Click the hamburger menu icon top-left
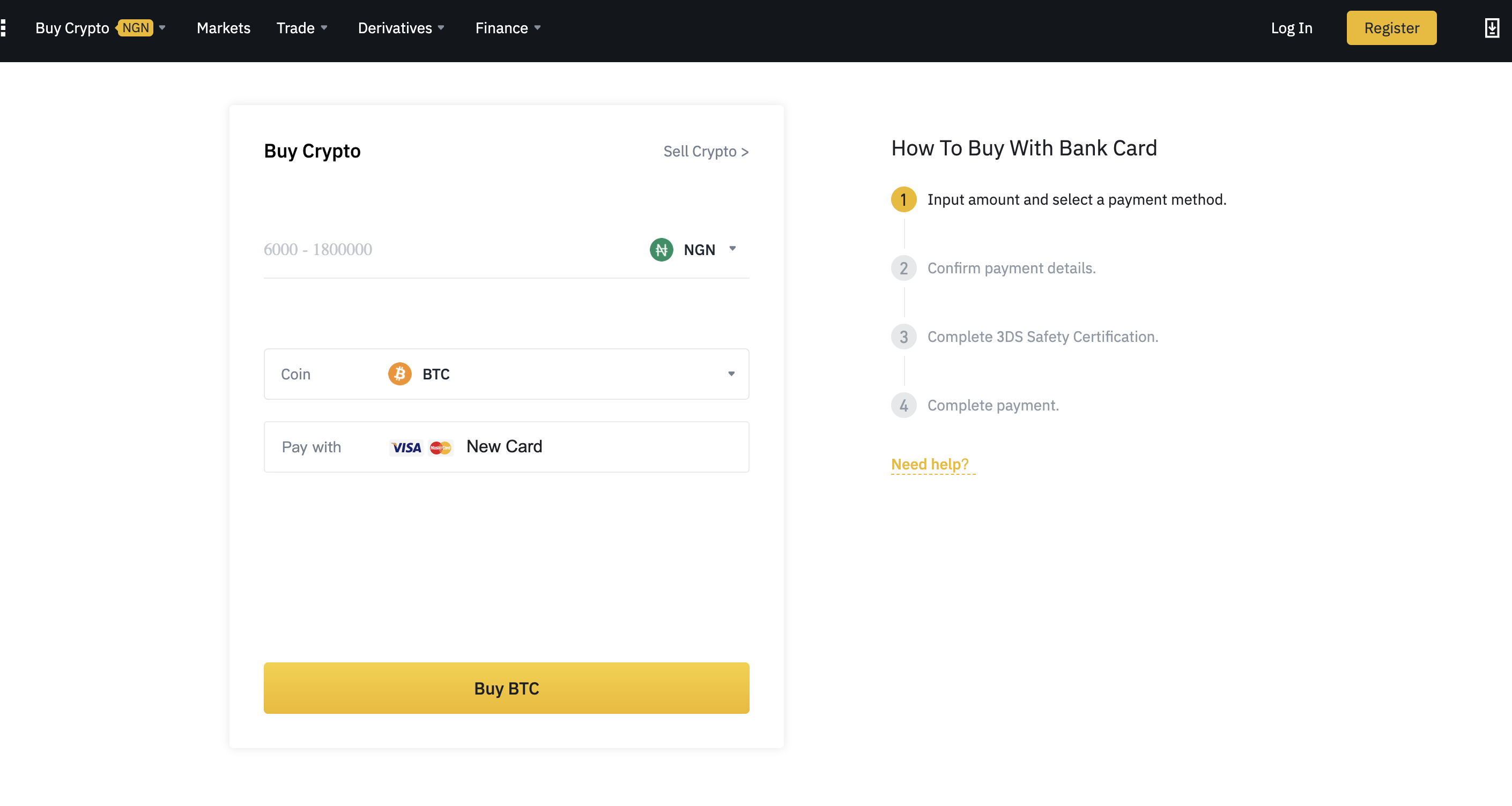 pyautogui.click(x=3, y=28)
